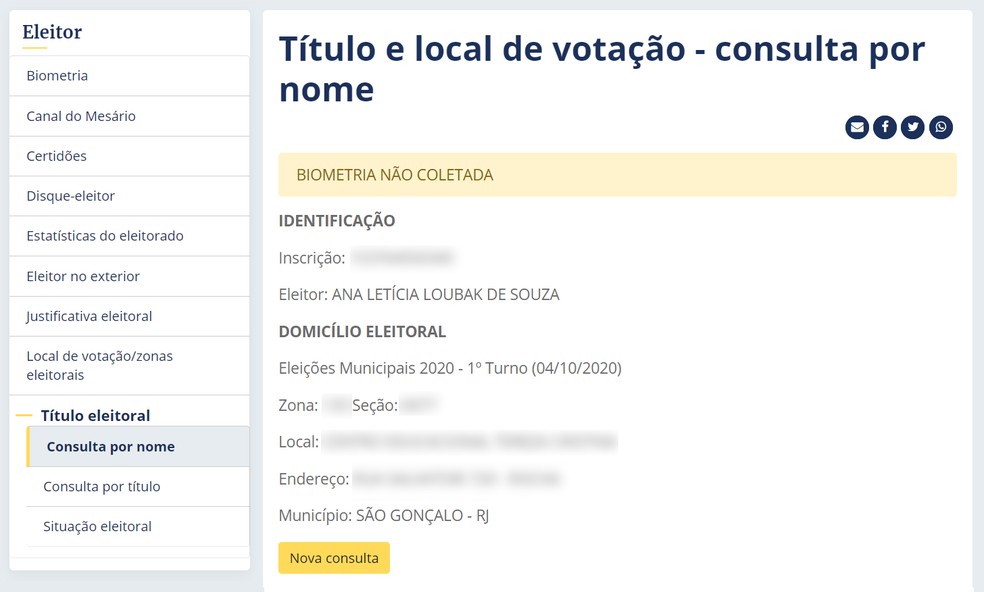This screenshot has width=984, height=592.
Task: Click the Eleitor header link
Action: [51, 32]
